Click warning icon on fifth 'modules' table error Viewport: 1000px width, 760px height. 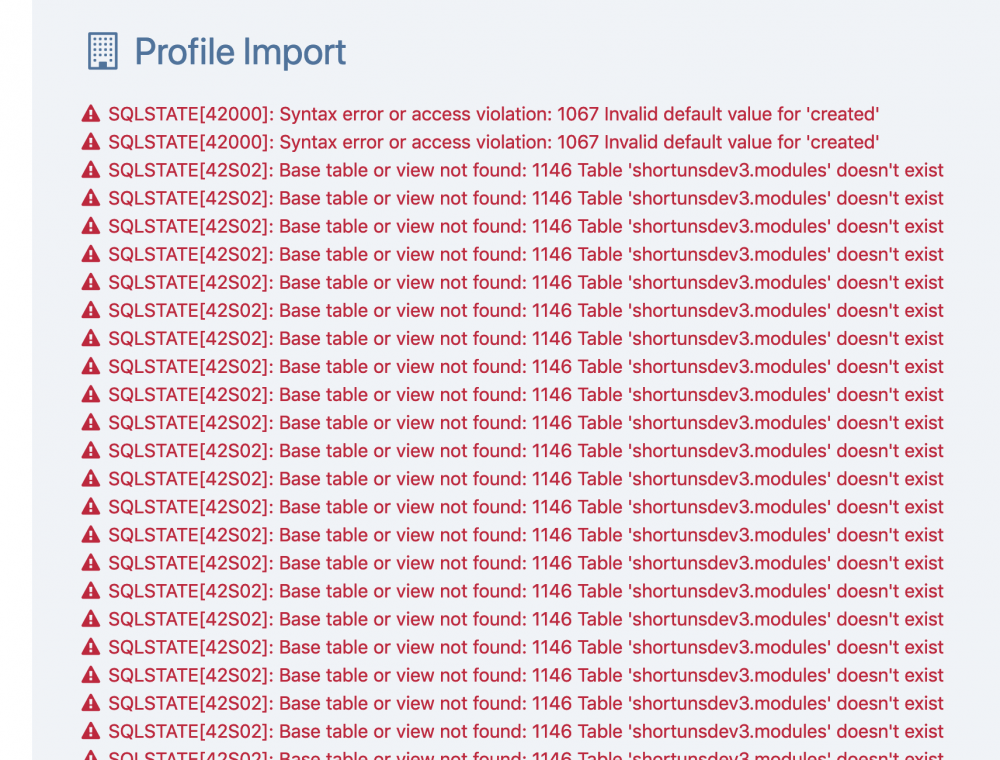91,282
